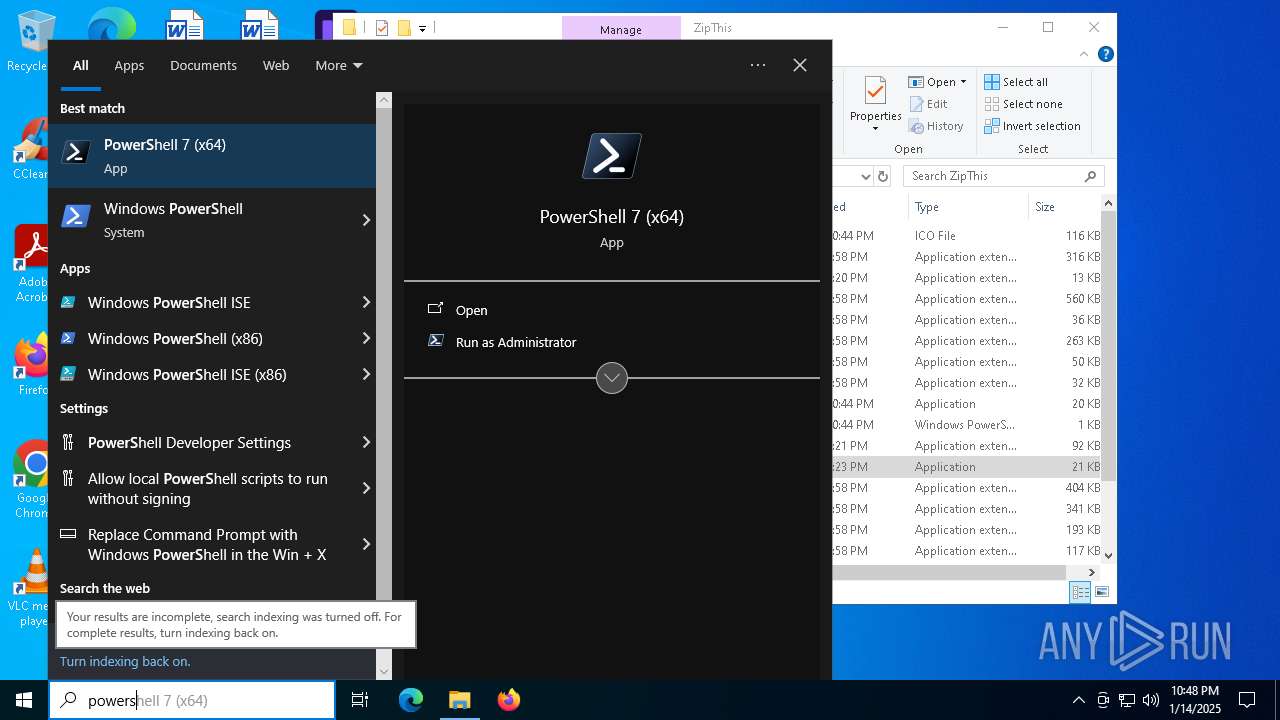Expand Windows PowerShell ISE (x86) options arrow
This screenshot has width=1280, height=720.
(366, 374)
